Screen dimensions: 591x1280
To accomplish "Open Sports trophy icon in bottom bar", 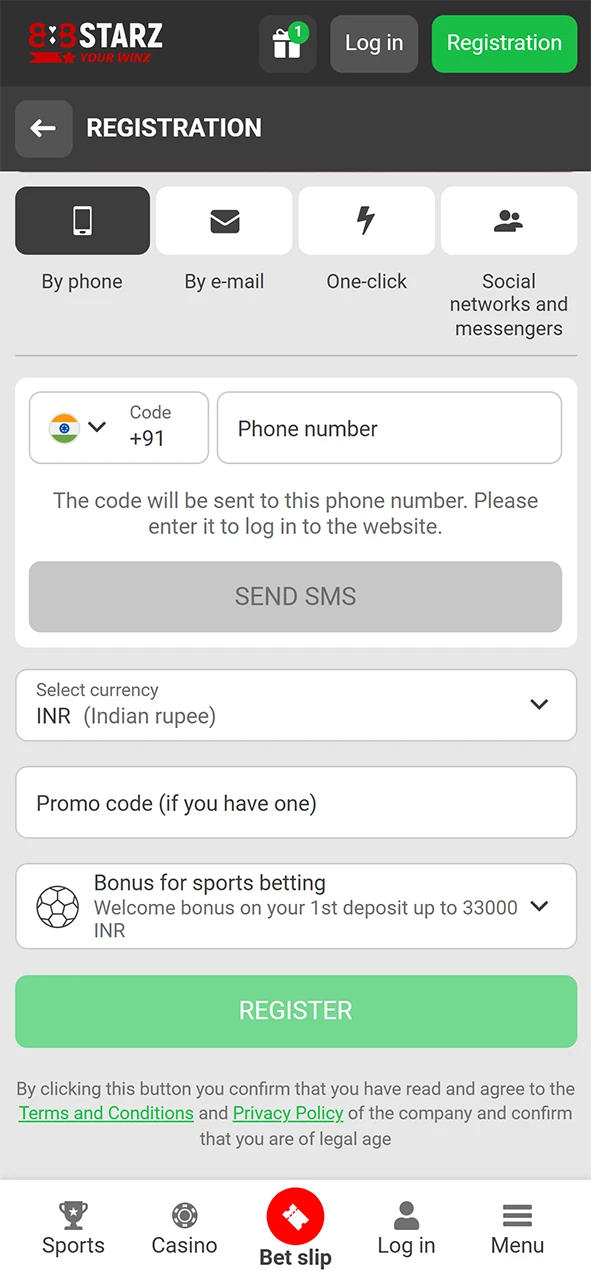I will click(73, 1215).
